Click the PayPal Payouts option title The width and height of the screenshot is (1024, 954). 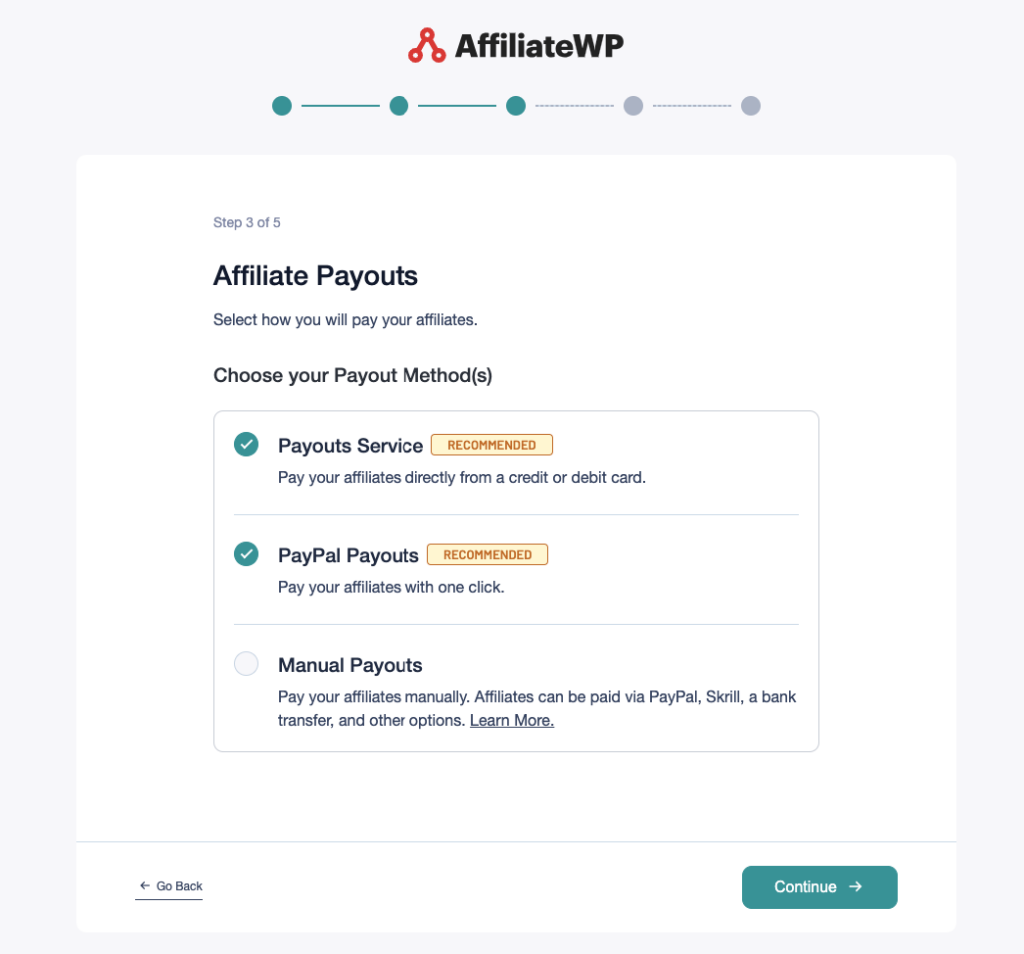[x=348, y=556]
